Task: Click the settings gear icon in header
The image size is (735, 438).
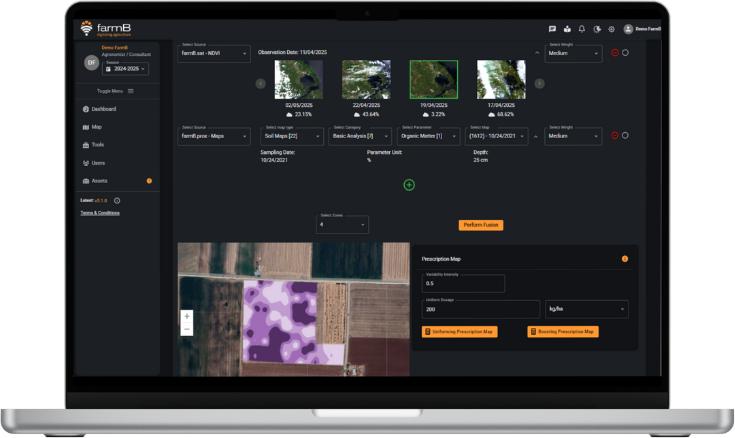Action: click(x=611, y=29)
